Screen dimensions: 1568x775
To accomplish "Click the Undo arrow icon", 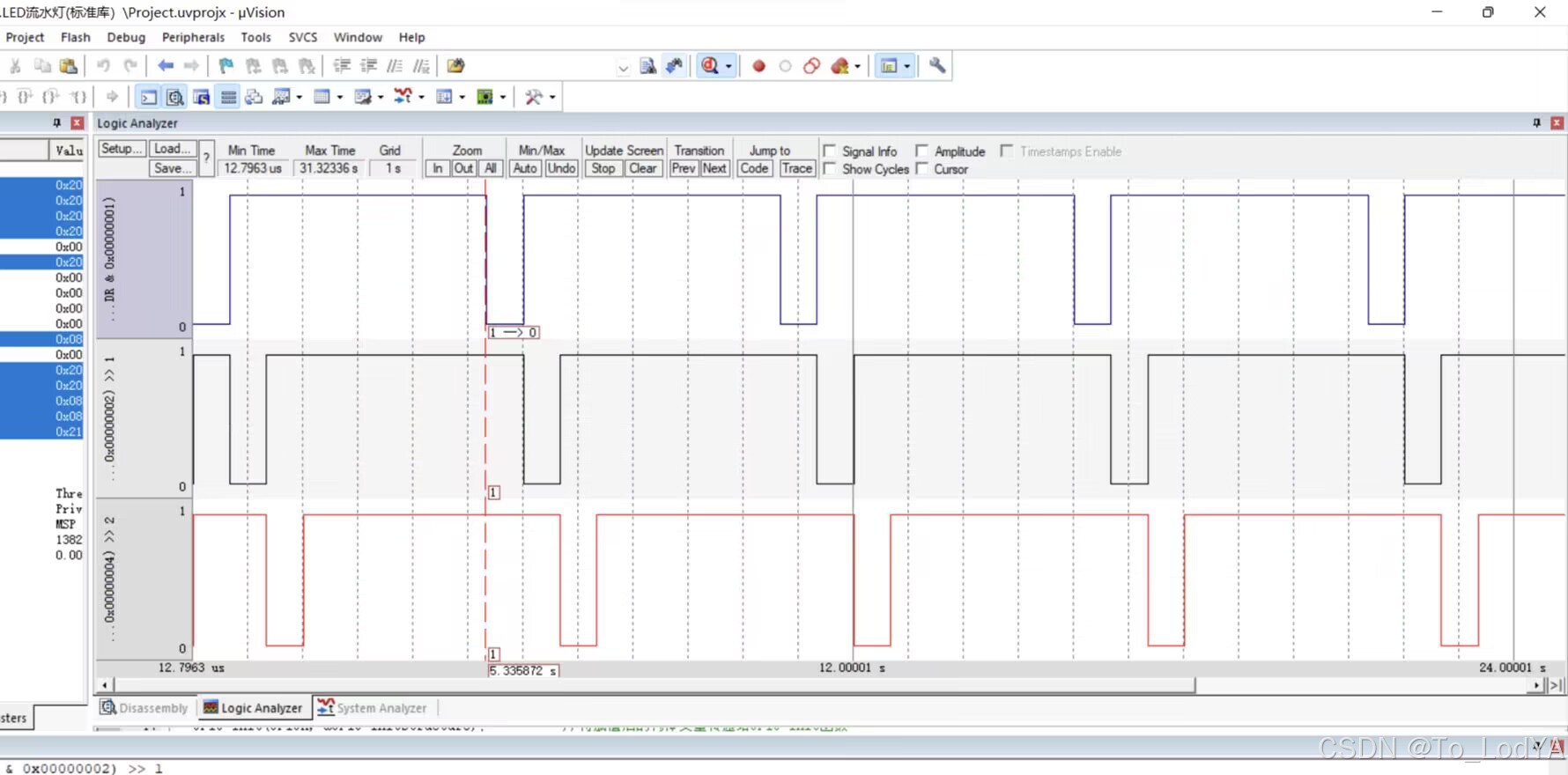I will tap(103, 66).
